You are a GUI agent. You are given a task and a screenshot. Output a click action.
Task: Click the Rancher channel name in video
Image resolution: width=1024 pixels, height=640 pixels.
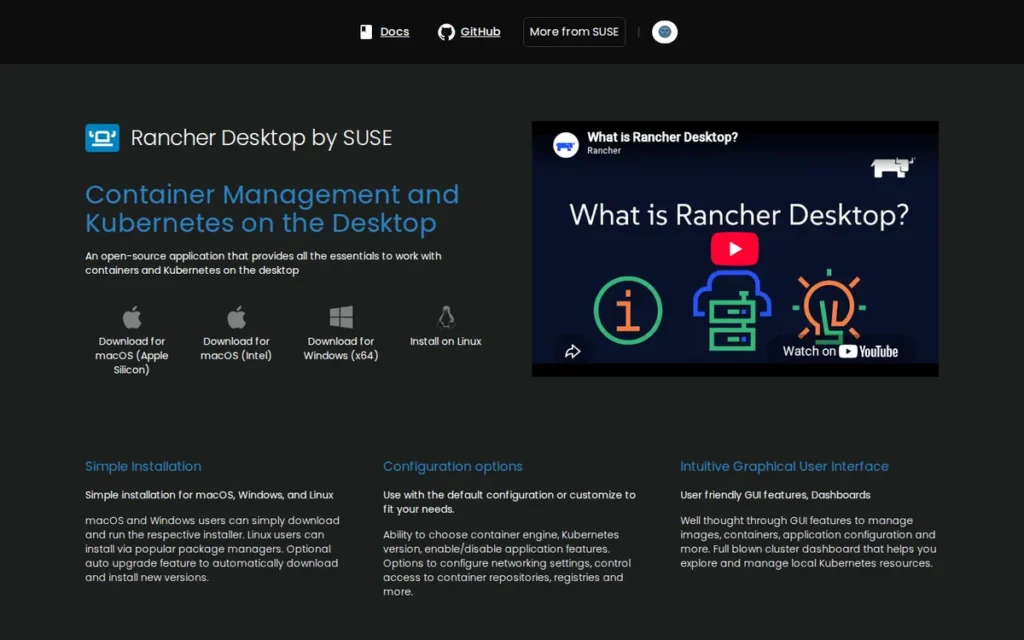point(603,151)
